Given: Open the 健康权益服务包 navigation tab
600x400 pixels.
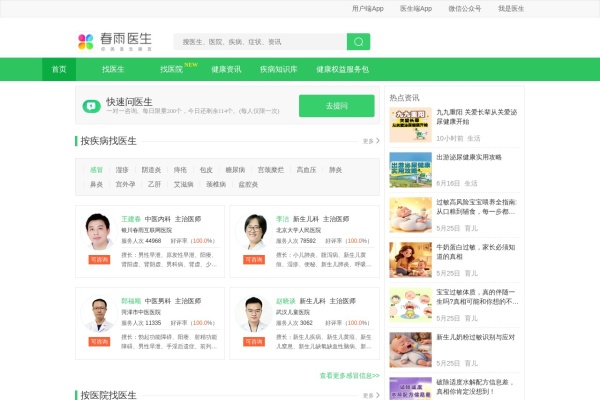Looking at the screenshot, I should pos(342,69).
